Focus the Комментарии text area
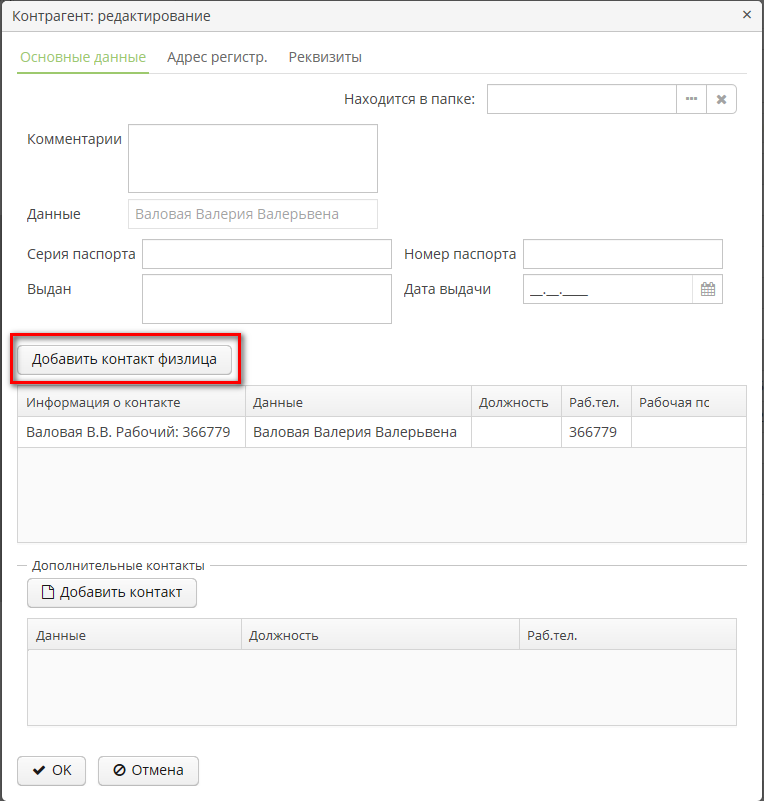764x801 pixels. click(252, 158)
